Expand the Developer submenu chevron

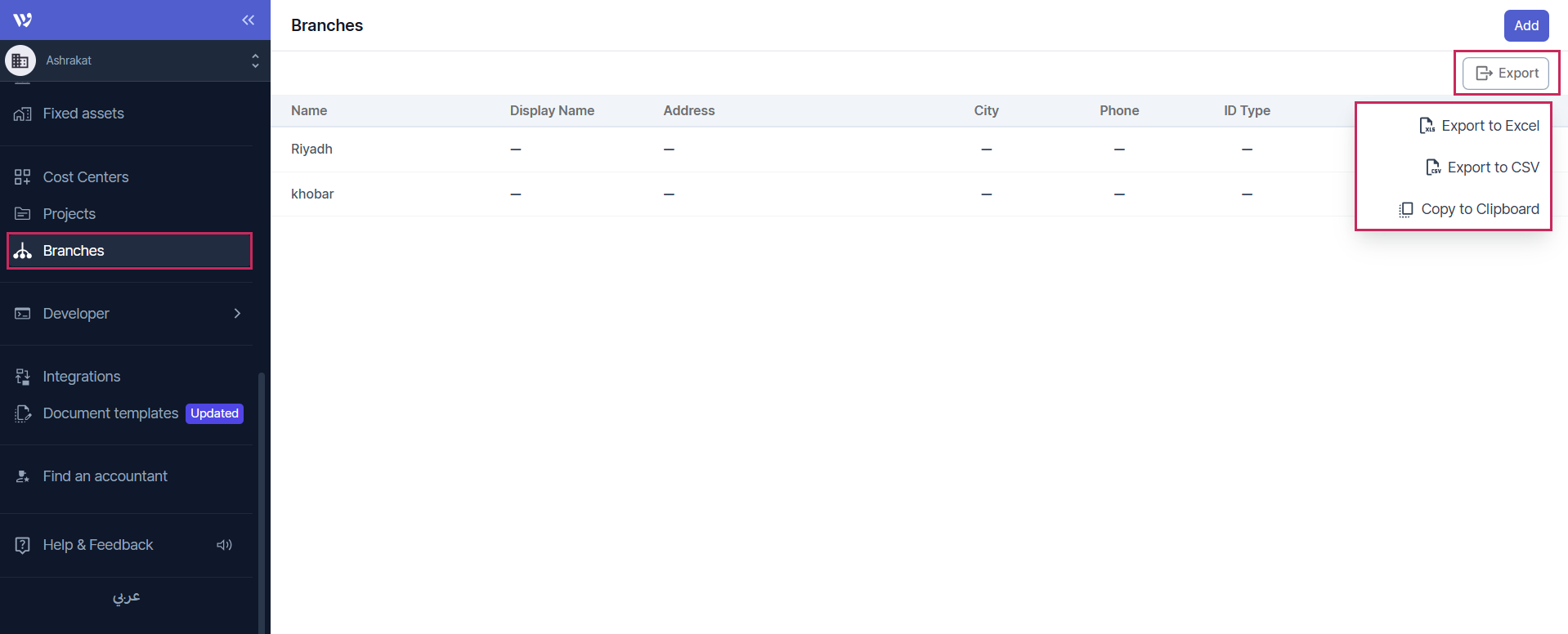[237, 314]
